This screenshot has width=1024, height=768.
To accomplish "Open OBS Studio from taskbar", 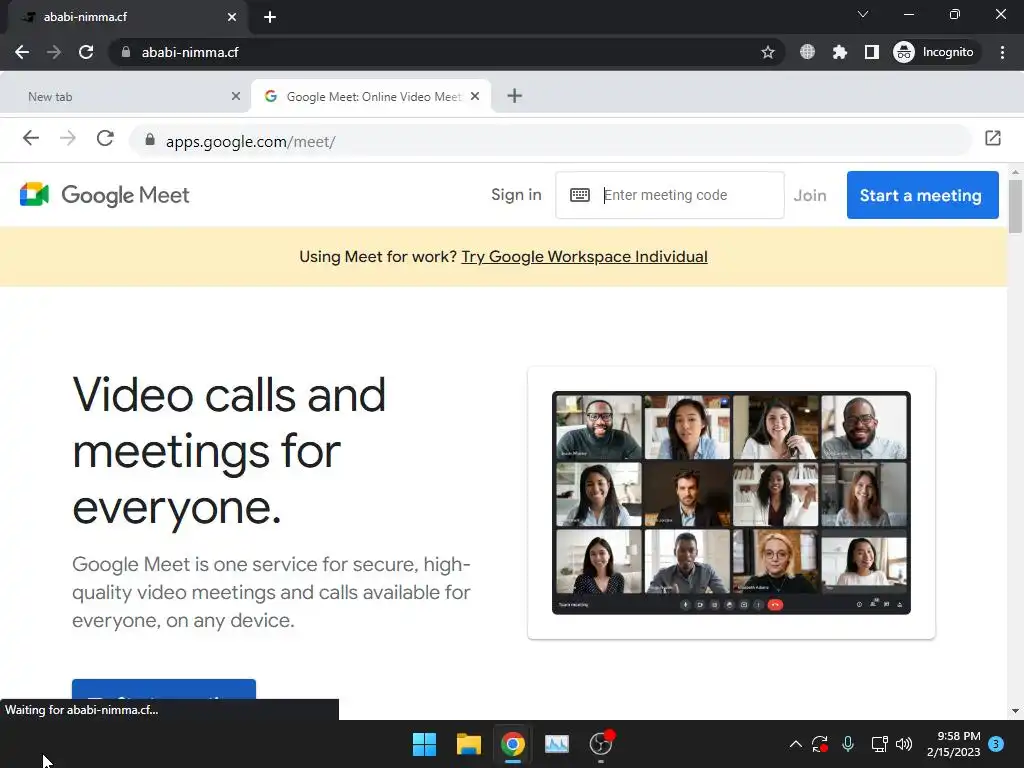I will click(601, 744).
